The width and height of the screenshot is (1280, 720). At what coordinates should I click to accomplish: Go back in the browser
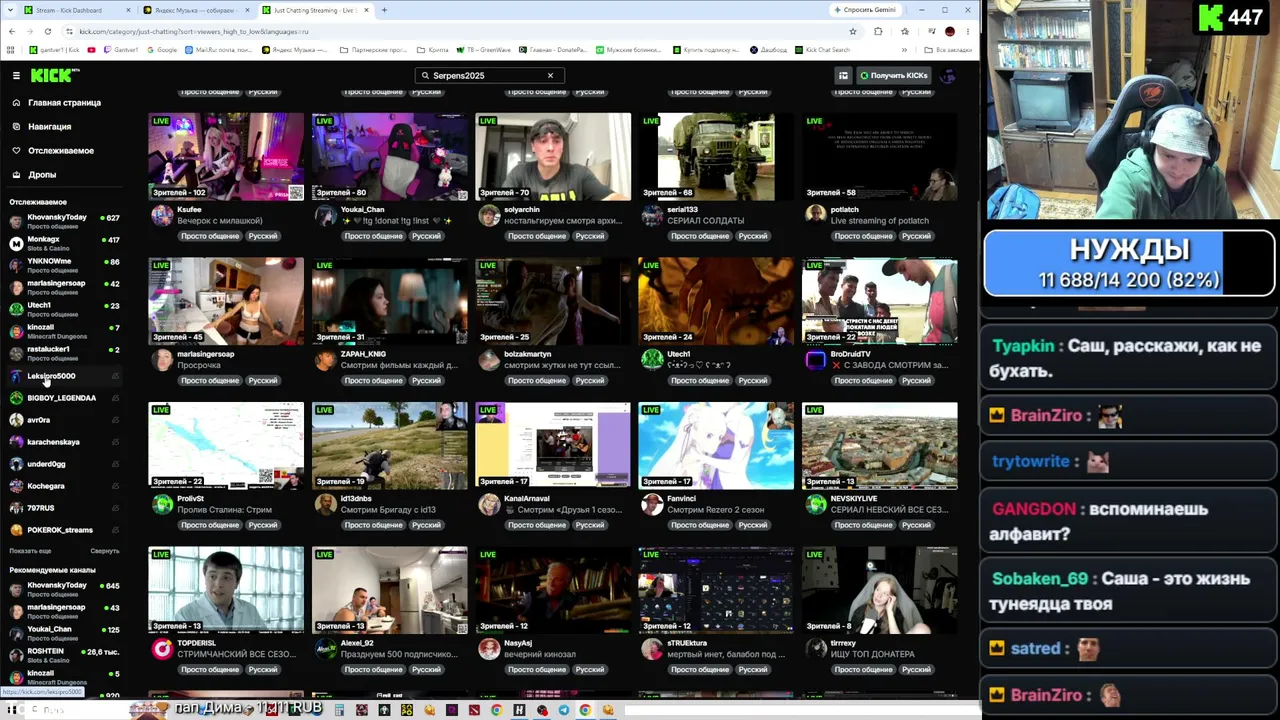[x=11, y=31]
